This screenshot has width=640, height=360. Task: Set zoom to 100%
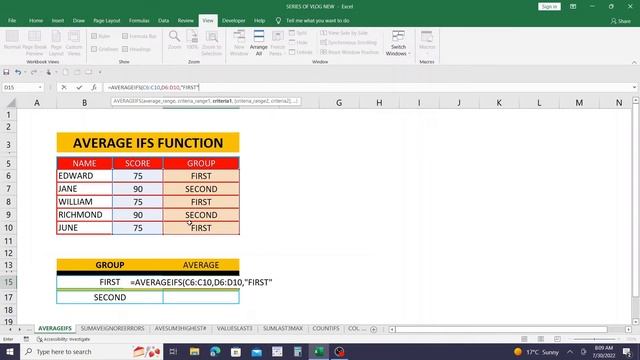(192, 40)
